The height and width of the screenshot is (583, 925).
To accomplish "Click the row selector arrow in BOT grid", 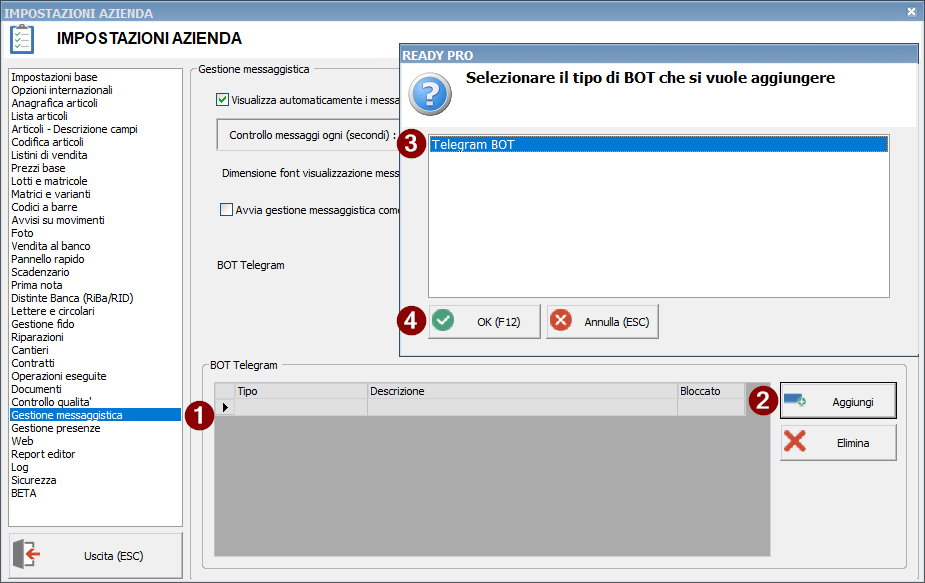I will [x=224, y=407].
